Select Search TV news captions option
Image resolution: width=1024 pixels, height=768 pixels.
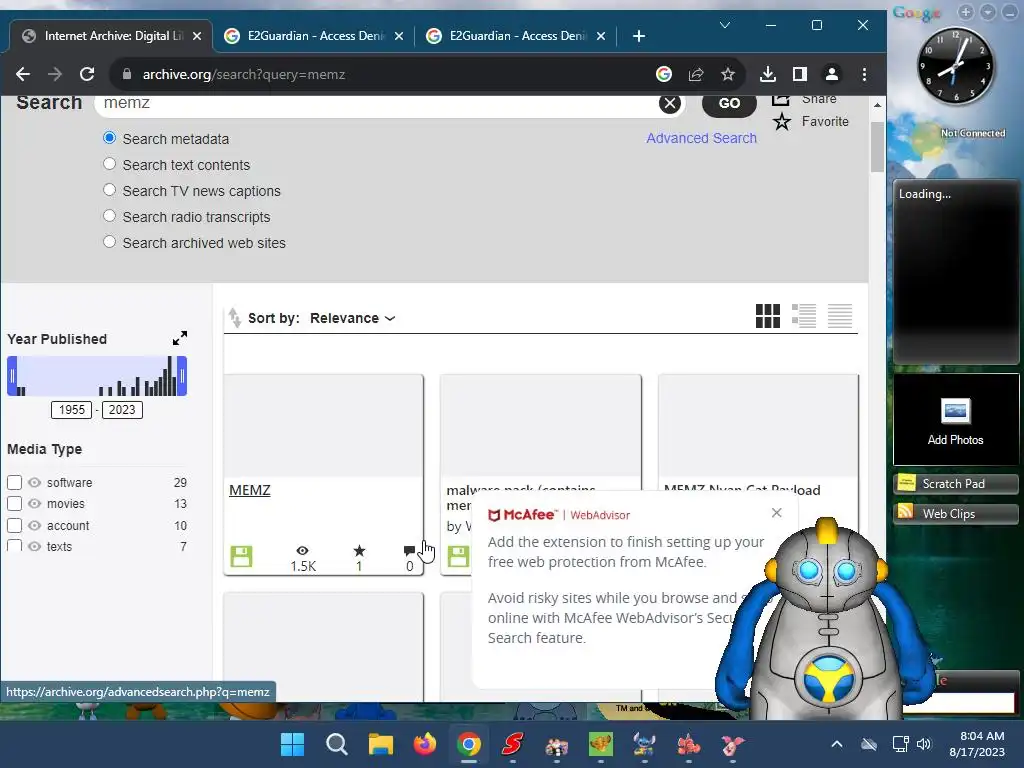[109, 190]
